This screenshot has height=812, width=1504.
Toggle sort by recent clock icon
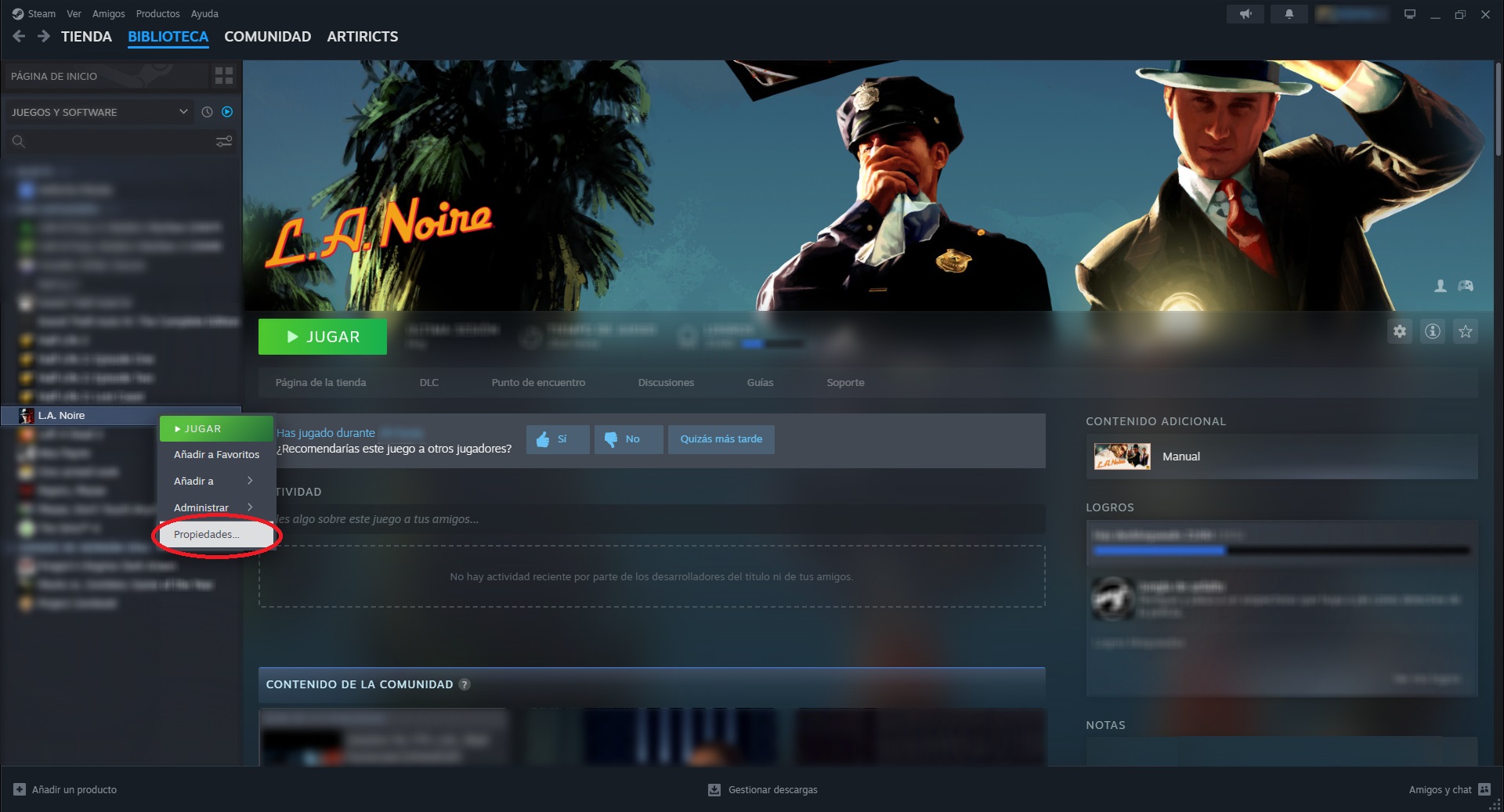click(207, 112)
